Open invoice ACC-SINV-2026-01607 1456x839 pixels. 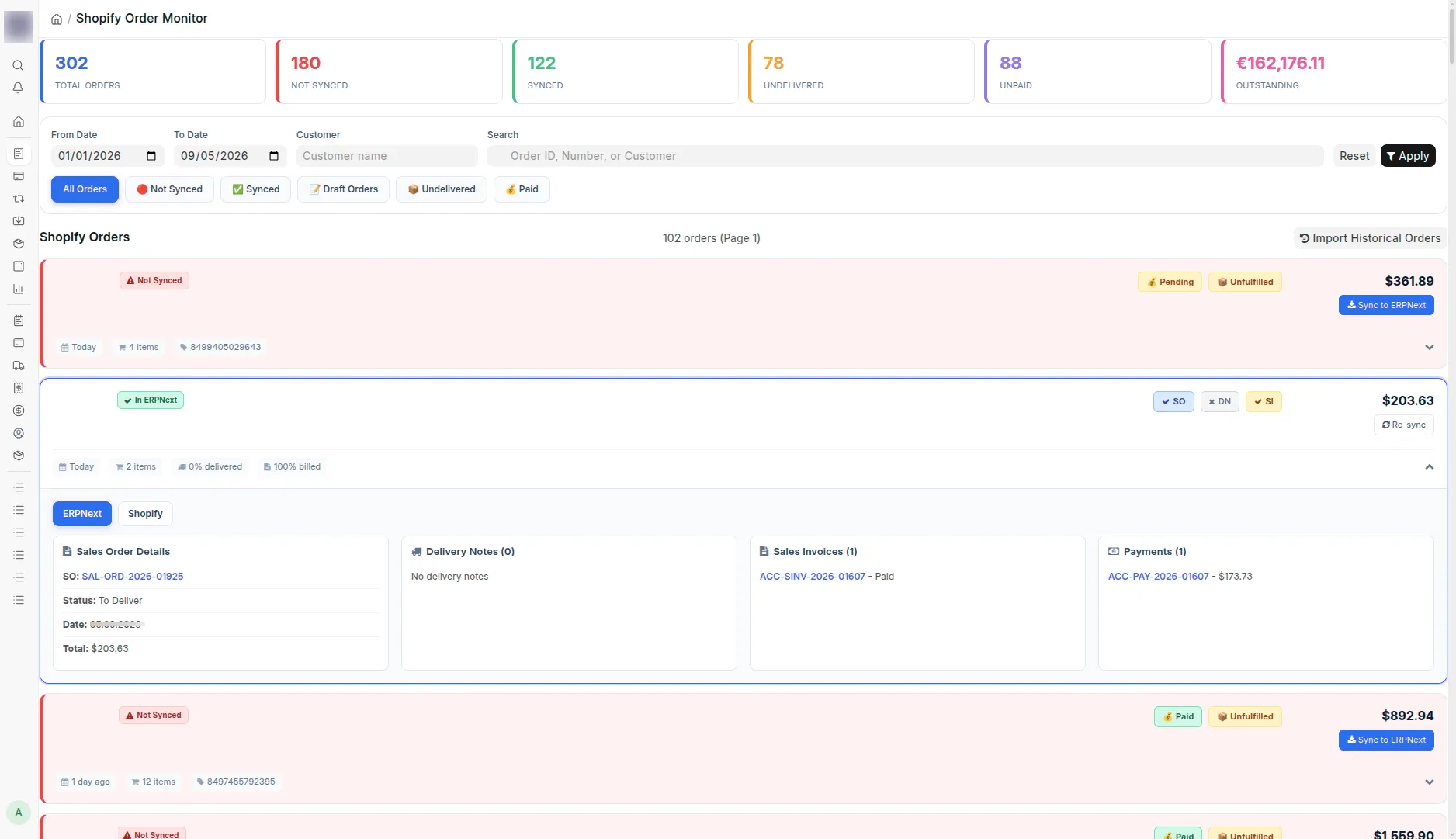coord(813,577)
